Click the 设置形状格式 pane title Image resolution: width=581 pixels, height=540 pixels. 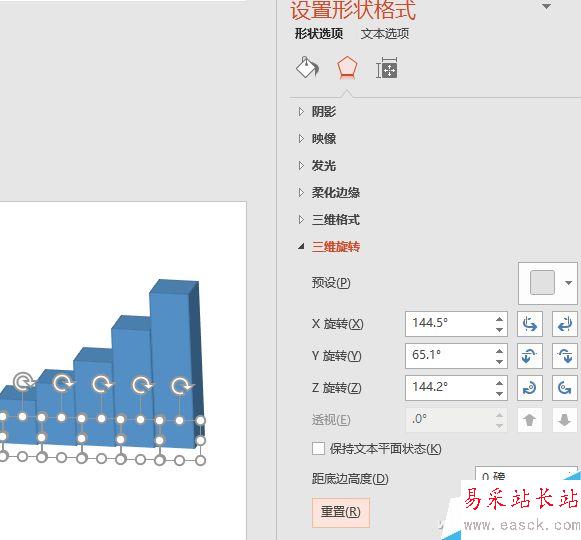click(x=353, y=10)
